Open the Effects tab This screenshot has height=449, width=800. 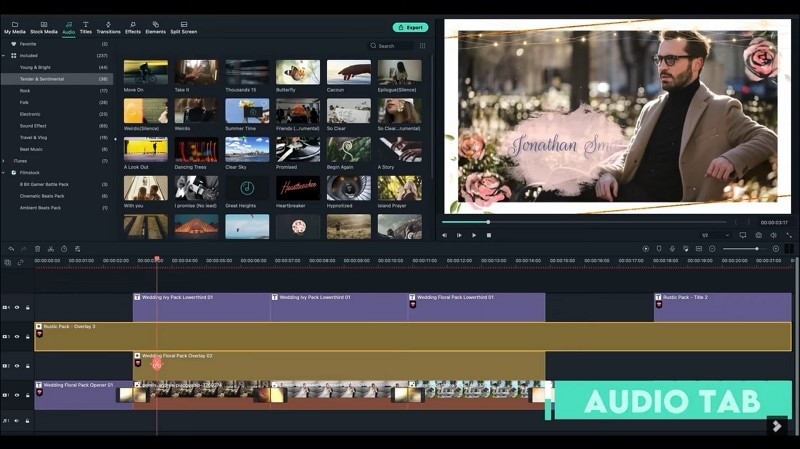pos(133,28)
